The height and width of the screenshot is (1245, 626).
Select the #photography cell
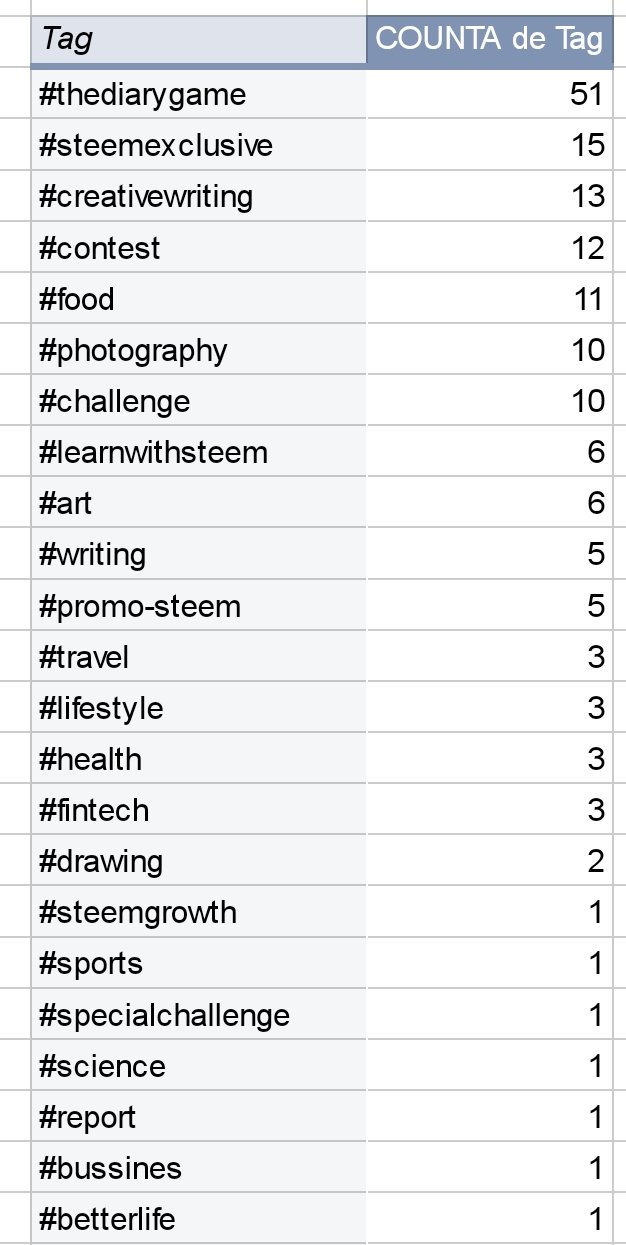point(198,350)
